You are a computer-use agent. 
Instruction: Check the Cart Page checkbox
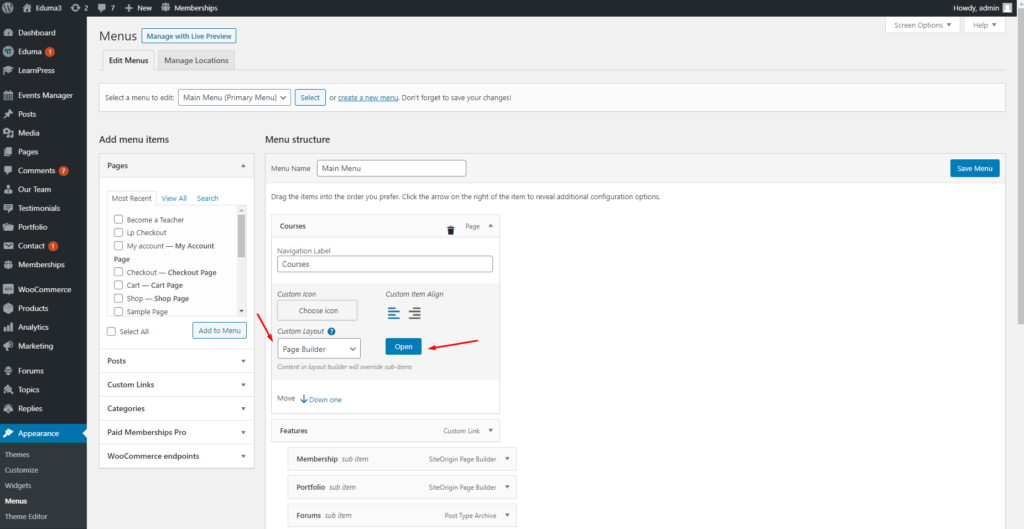click(118, 285)
